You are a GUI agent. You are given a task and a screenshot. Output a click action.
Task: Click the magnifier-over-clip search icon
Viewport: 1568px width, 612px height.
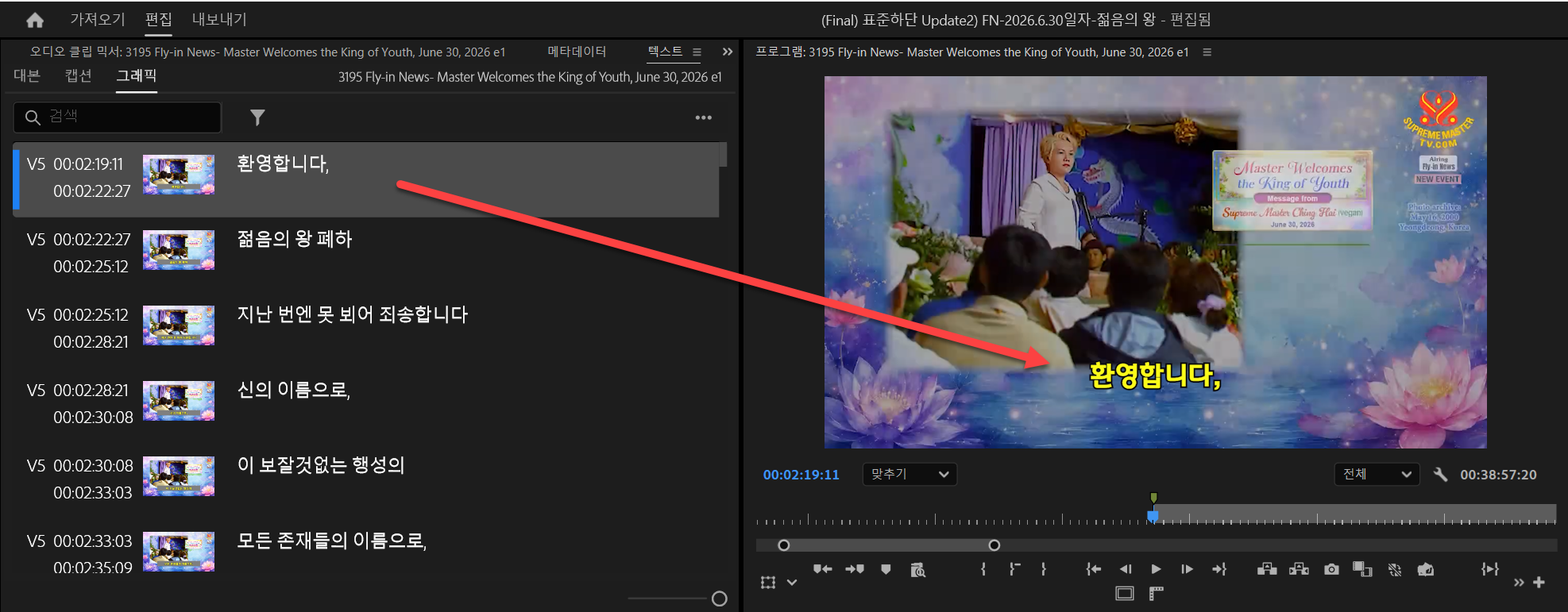pyautogui.click(x=917, y=570)
